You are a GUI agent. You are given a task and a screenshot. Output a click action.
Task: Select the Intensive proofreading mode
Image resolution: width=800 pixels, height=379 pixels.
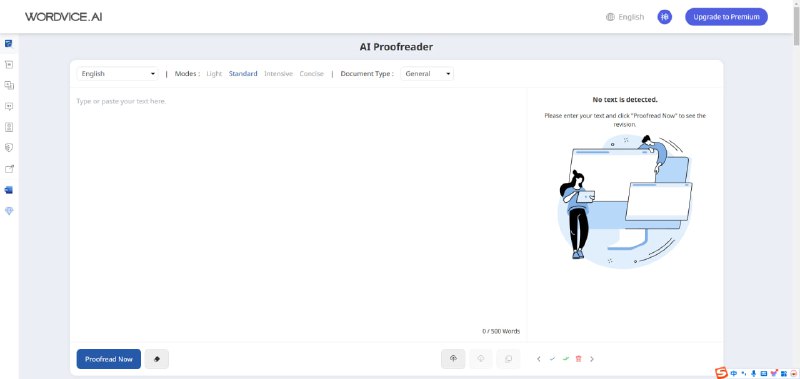click(x=278, y=73)
